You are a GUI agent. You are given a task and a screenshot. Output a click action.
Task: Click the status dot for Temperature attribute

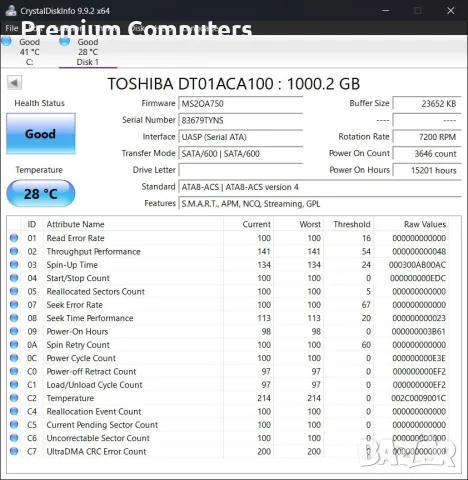pos(14,398)
